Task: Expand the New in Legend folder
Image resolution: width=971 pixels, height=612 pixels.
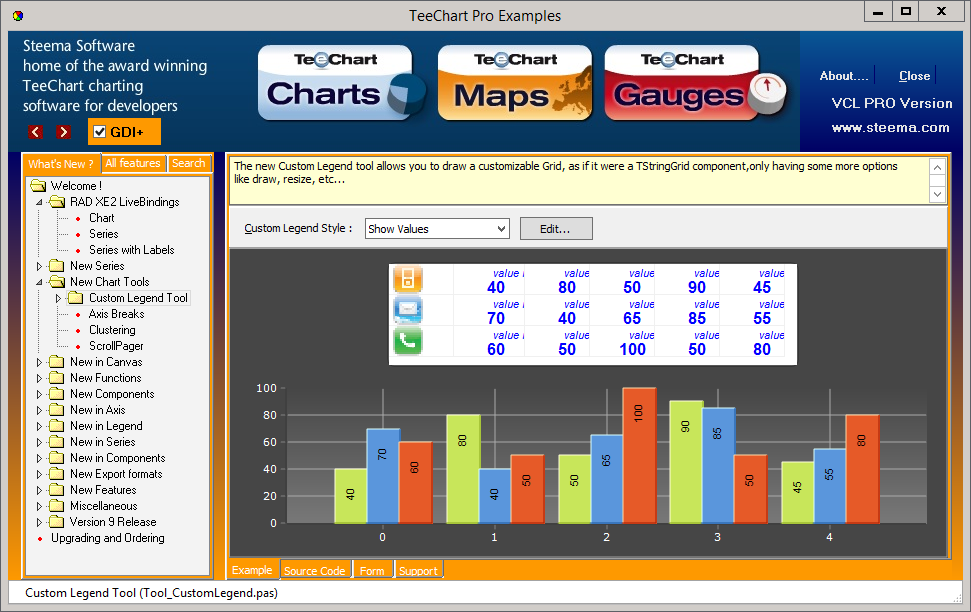Action: click(x=39, y=426)
